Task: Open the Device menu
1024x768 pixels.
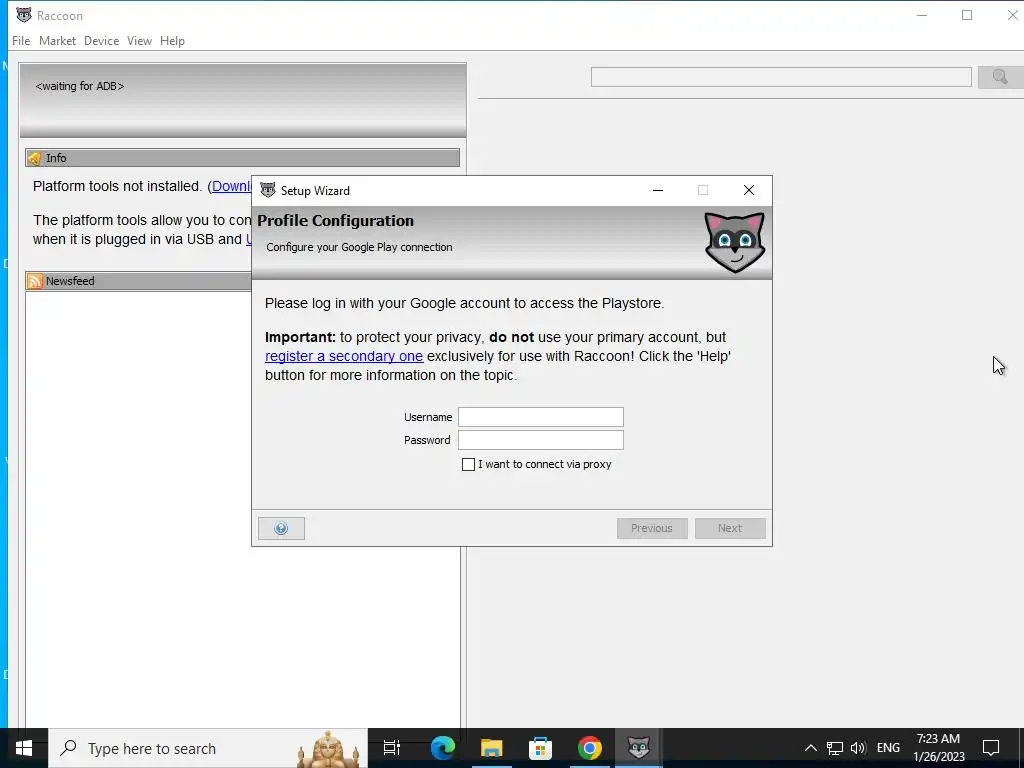Action: click(x=101, y=40)
